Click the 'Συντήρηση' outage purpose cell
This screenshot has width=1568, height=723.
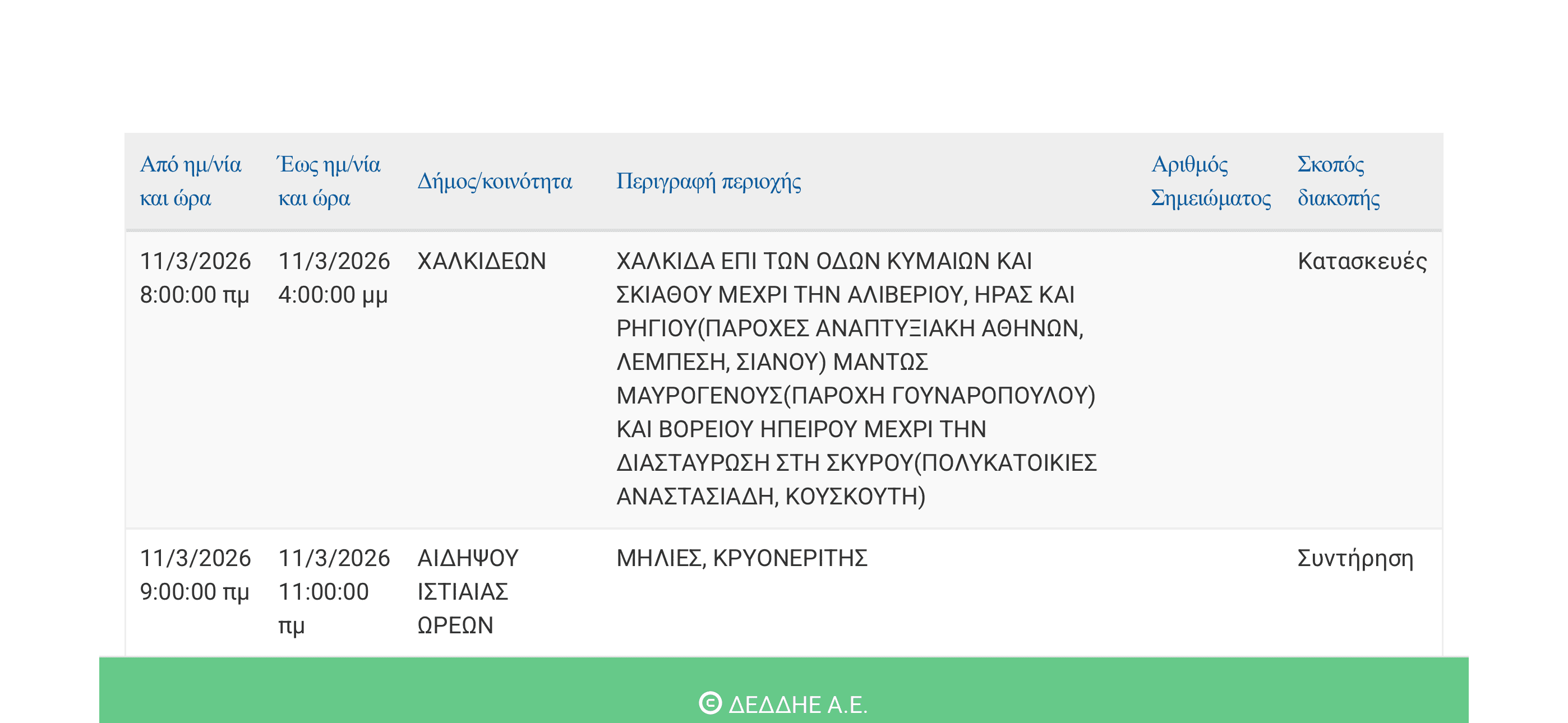click(1355, 558)
